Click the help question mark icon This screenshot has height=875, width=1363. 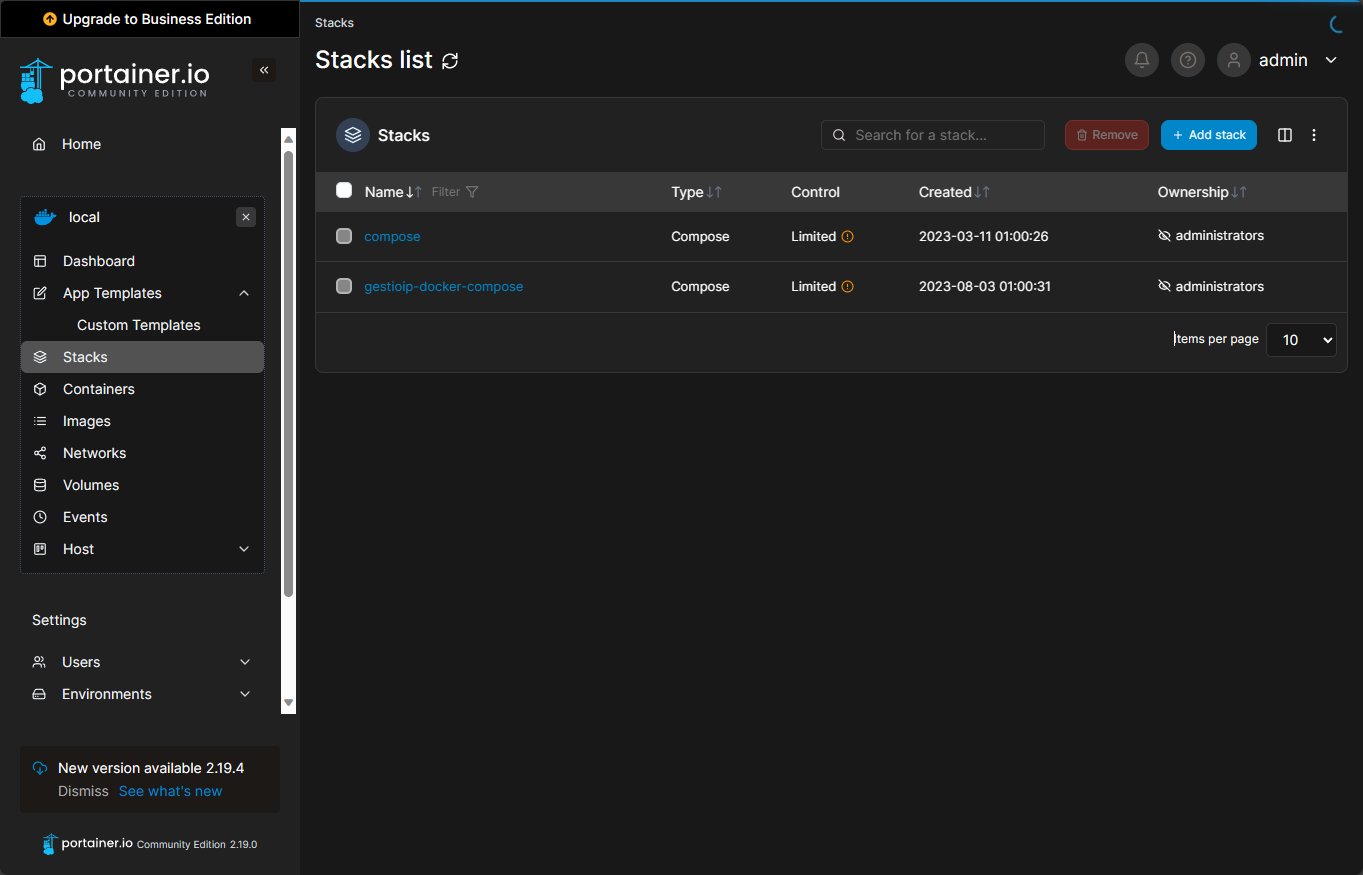(x=1188, y=60)
